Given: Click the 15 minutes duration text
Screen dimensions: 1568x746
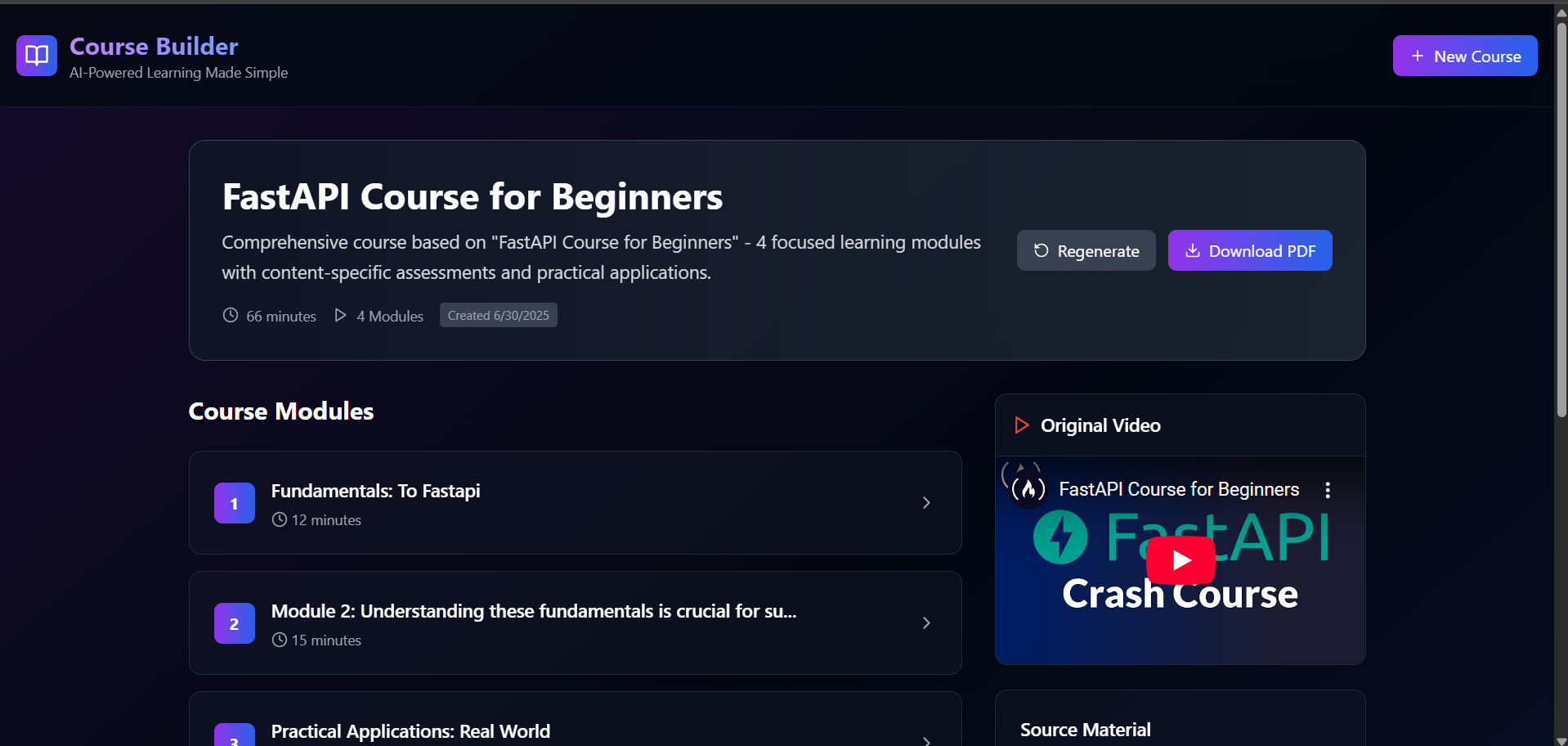Looking at the screenshot, I should point(326,640).
